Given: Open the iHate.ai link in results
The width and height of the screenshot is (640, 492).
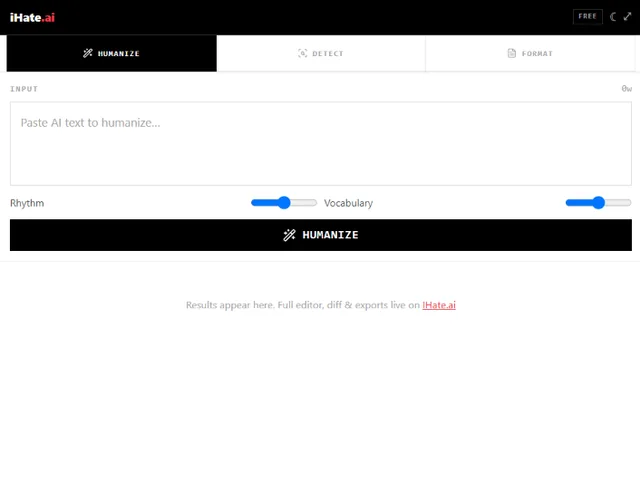Looking at the screenshot, I should [x=439, y=305].
